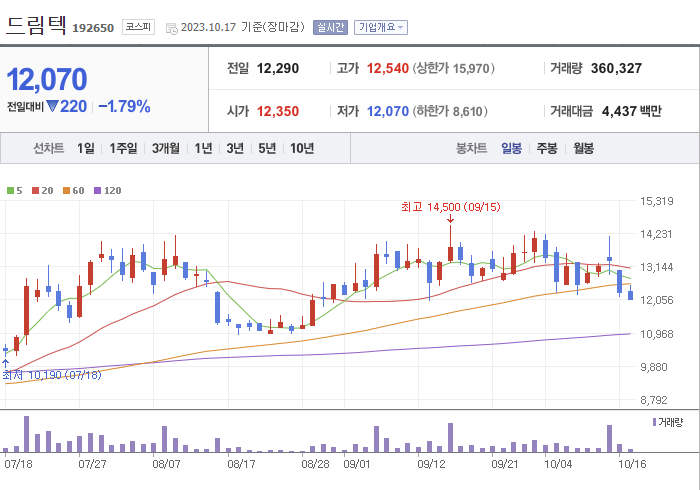Click the 08/17 date on the axis
This screenshot has height=490, width=700.
[x=241, y=464]
